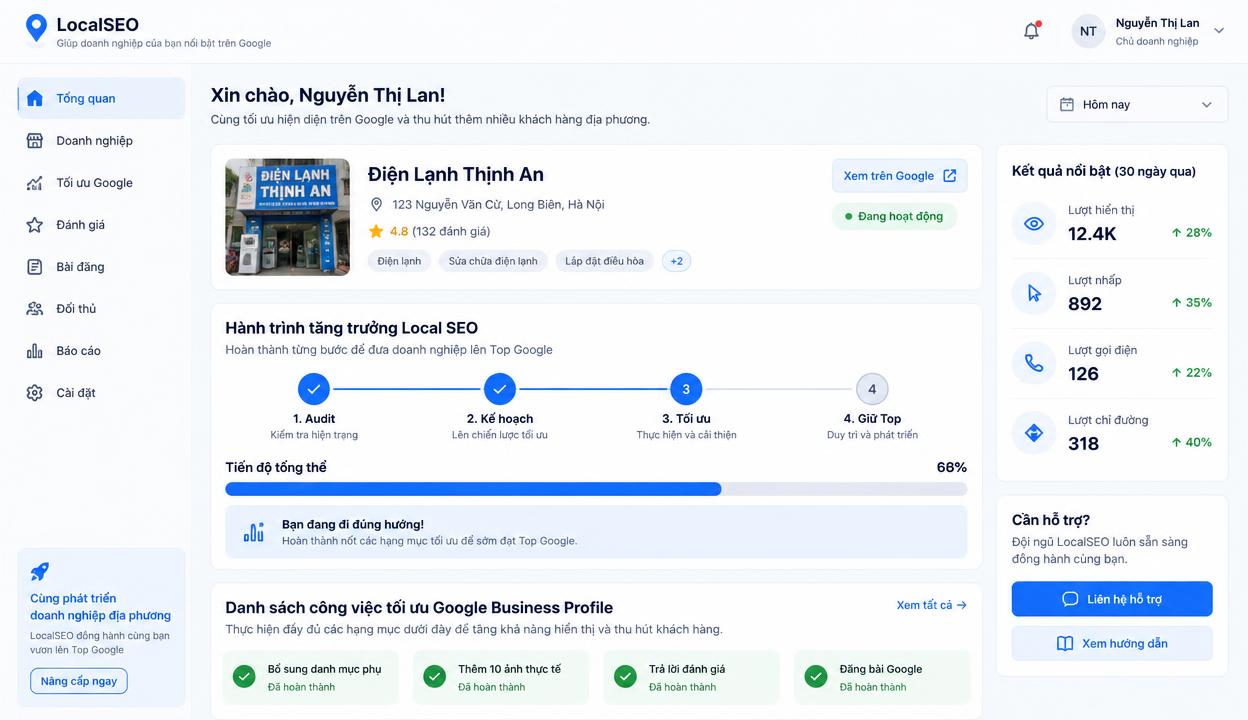Click the 40% increase indicator
The image size is (1248, 720).
click(1192, 442)
